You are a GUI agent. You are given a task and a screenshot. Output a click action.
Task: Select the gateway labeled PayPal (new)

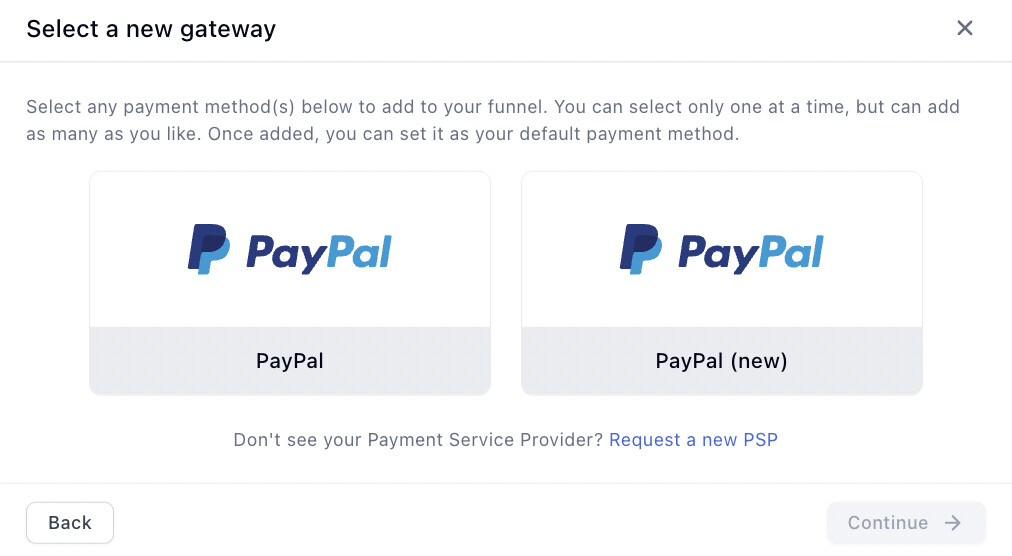[721, 361]
